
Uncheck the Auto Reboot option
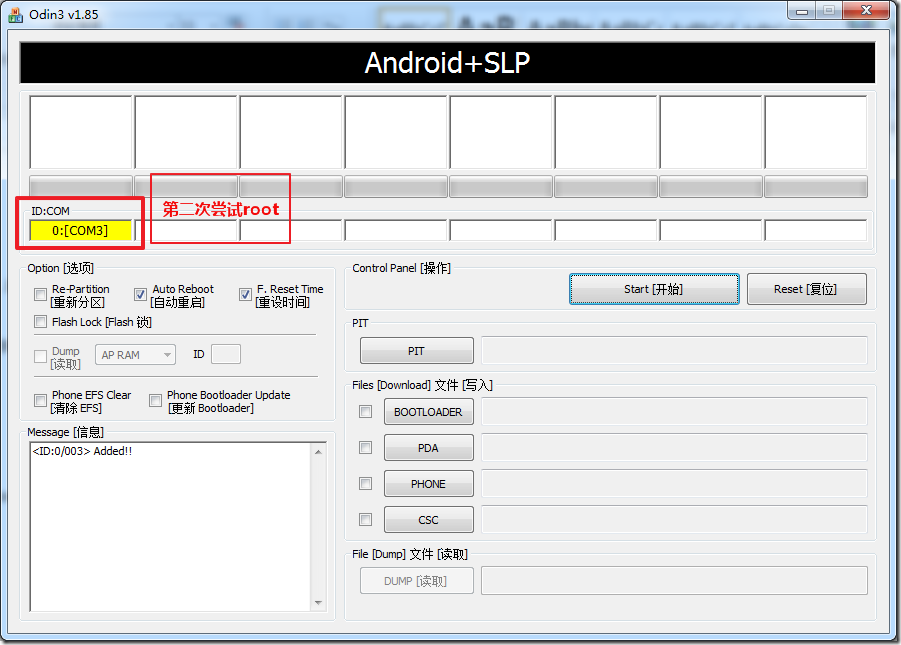140,295
